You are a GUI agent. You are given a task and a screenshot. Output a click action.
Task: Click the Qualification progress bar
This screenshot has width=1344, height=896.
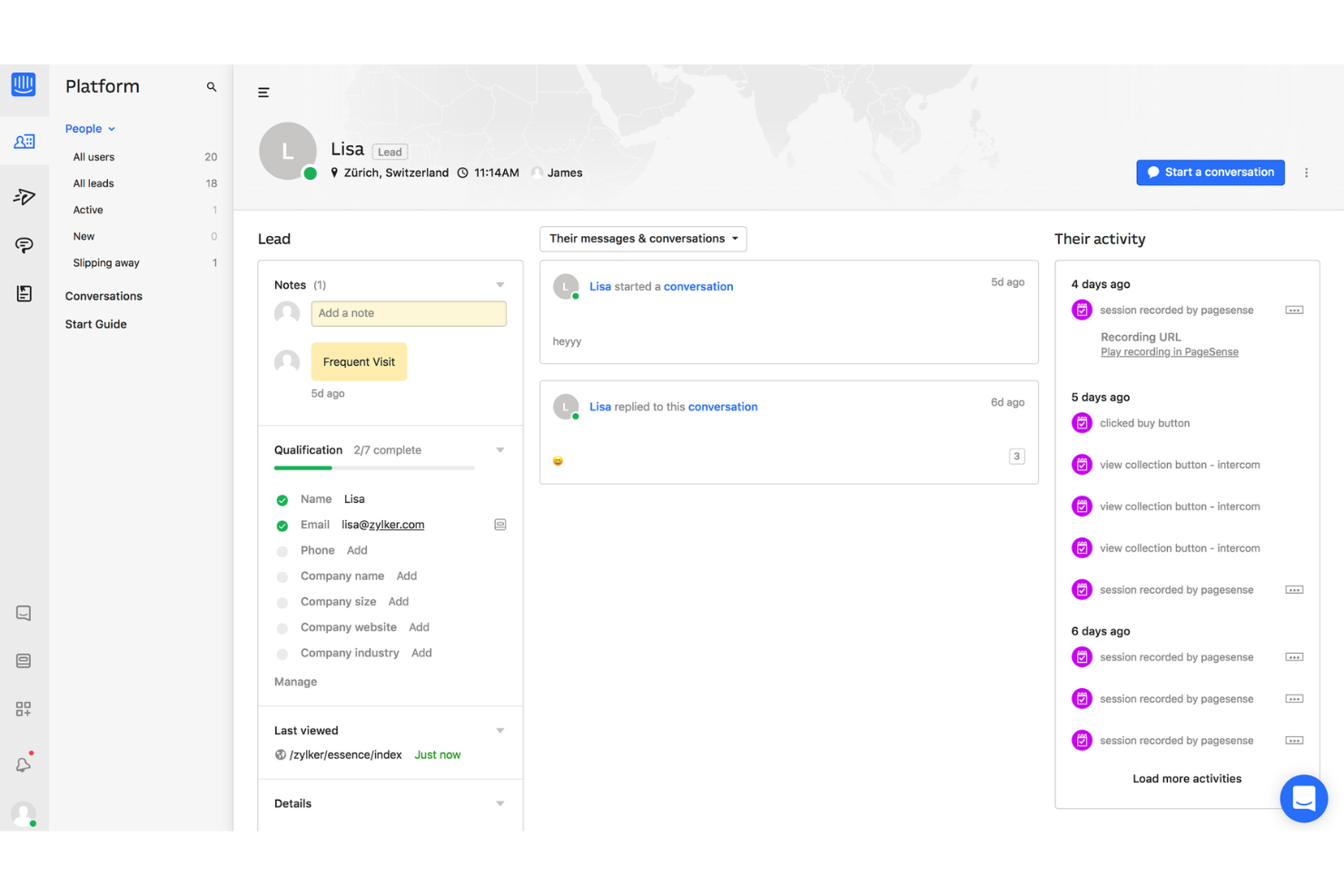pyautogui.click(x=372, y=468)
